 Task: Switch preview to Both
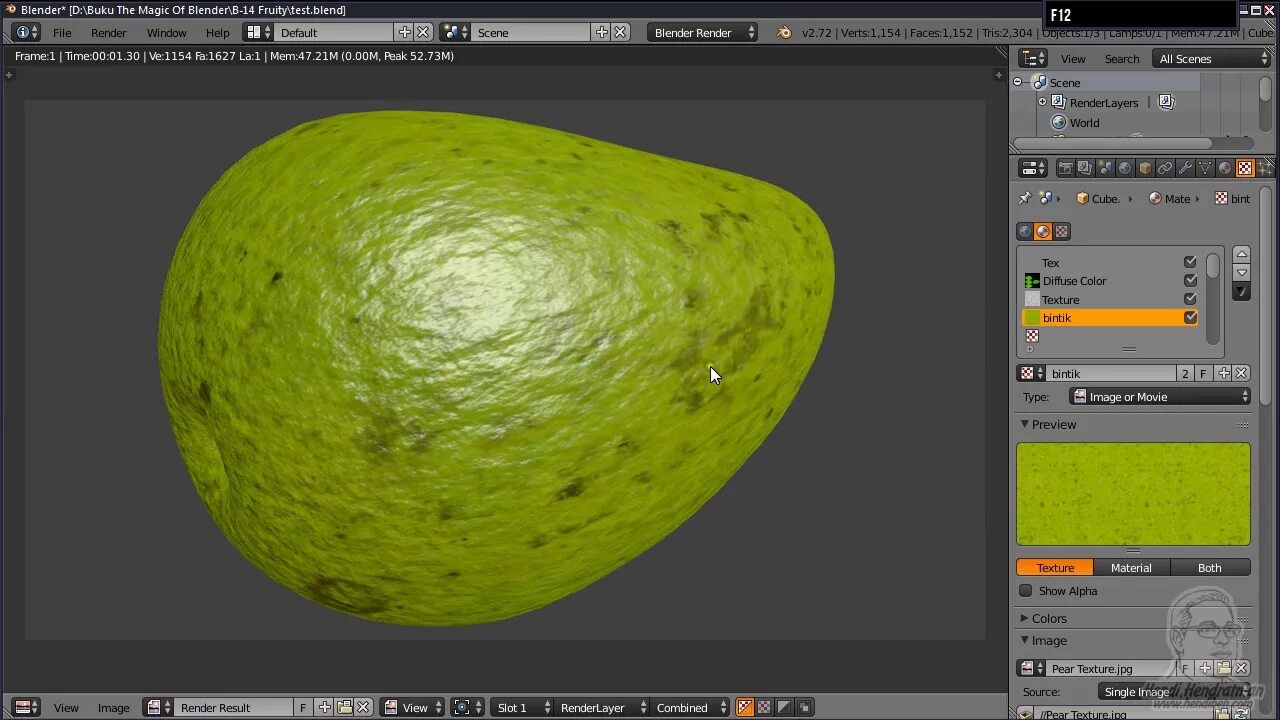[1210, 567]
